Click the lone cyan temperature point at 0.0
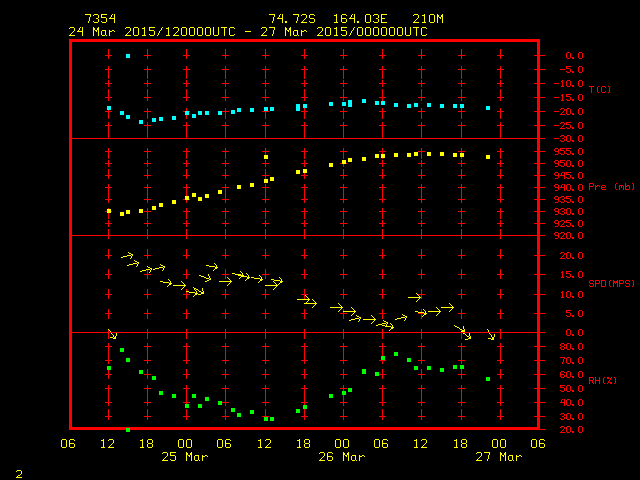640x480 pixels. (128, 56)
